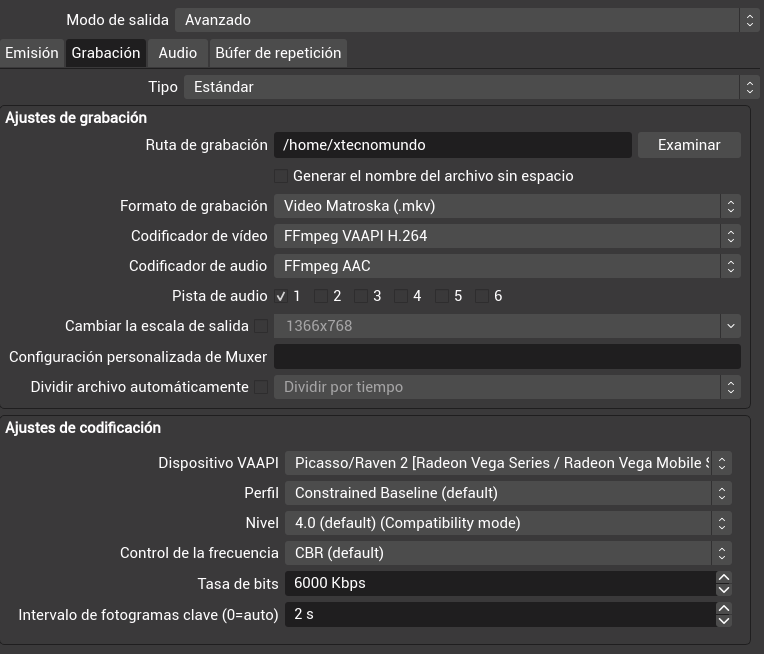Uncheck audio track 1 checkbox
Image resolution: width=764 pixels, height=654 pixels.
(281, 296)
